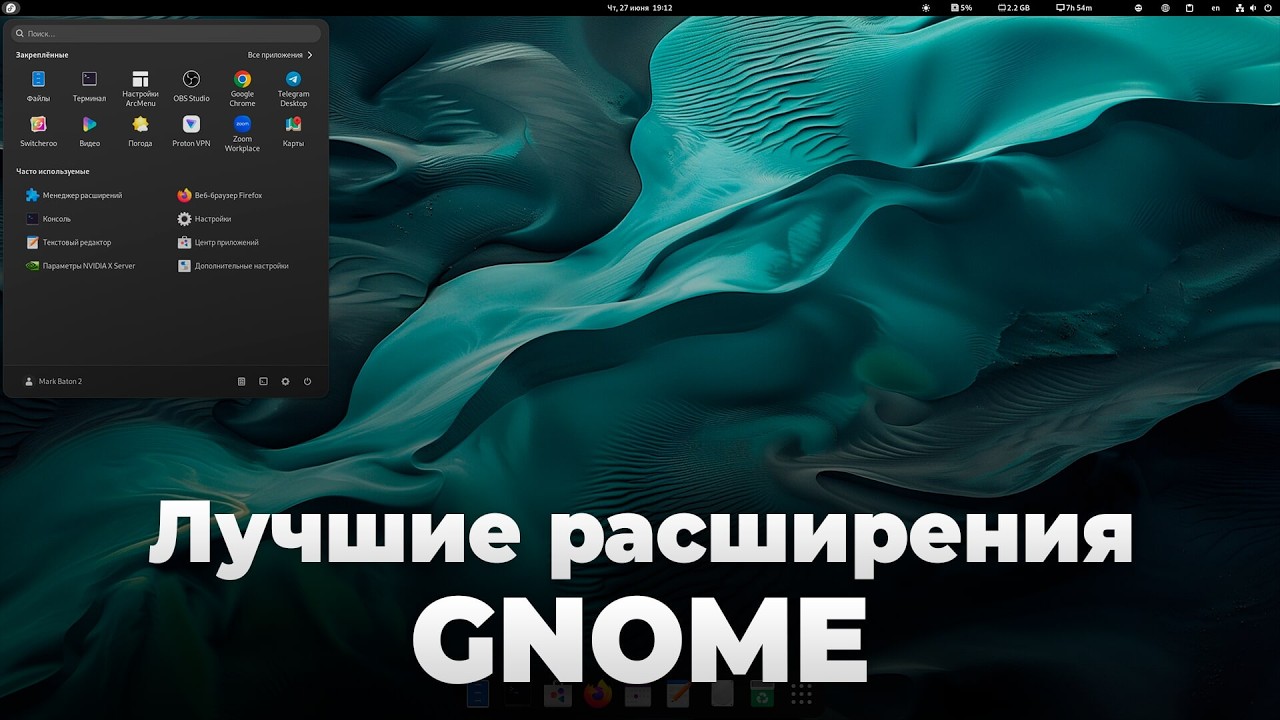
Task: Show applications grid from the dock
Action: tap(801, 694)
